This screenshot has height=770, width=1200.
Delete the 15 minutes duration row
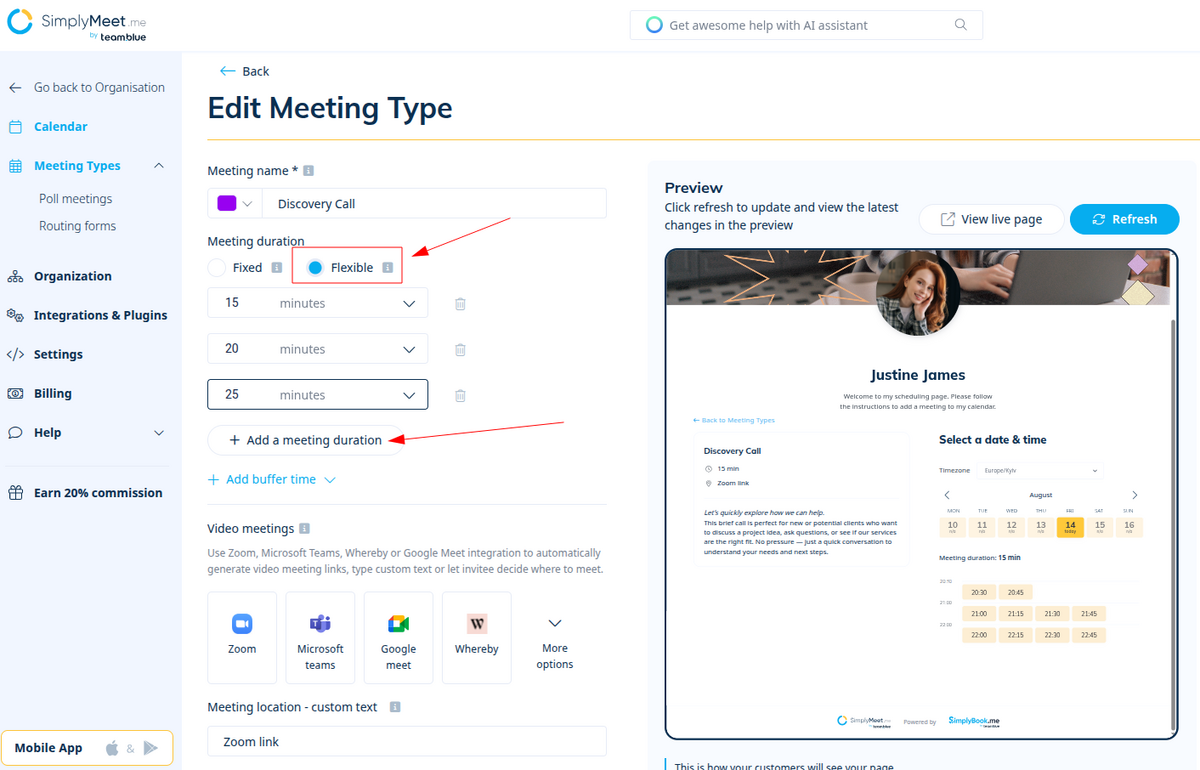point(460,304)
